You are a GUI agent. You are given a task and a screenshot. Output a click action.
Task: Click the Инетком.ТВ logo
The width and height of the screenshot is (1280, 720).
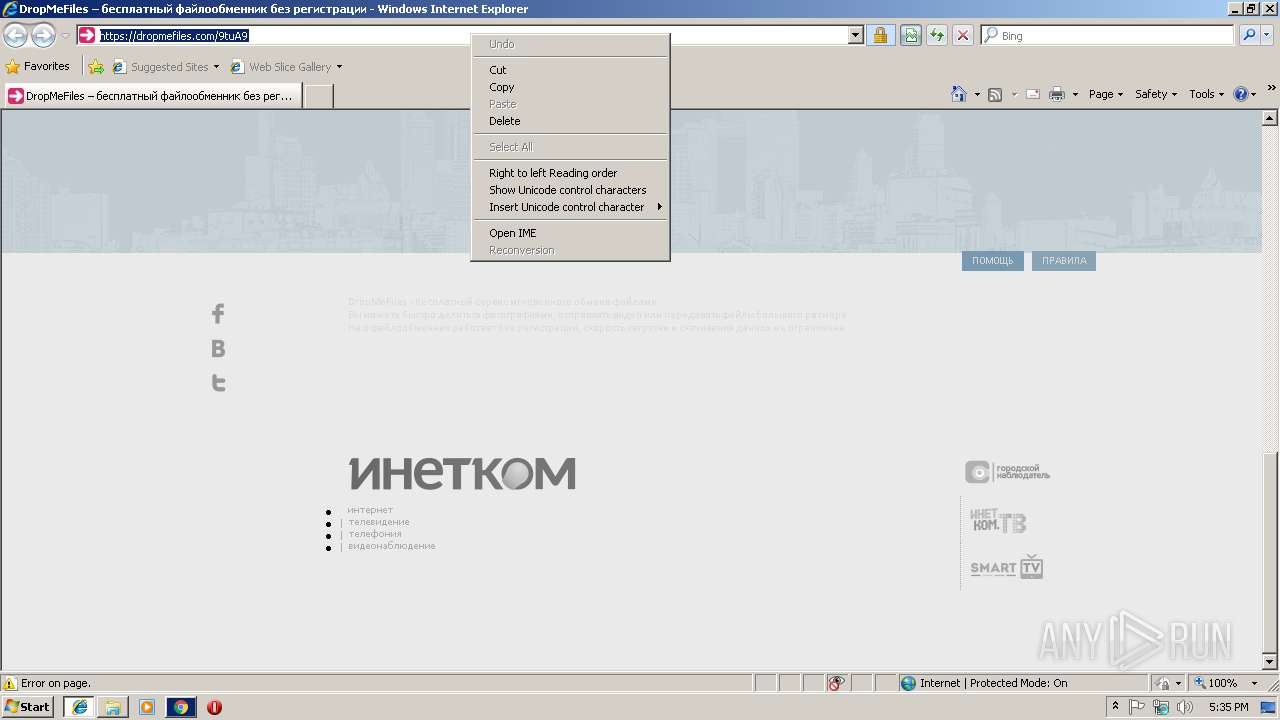tap(998, 521)
